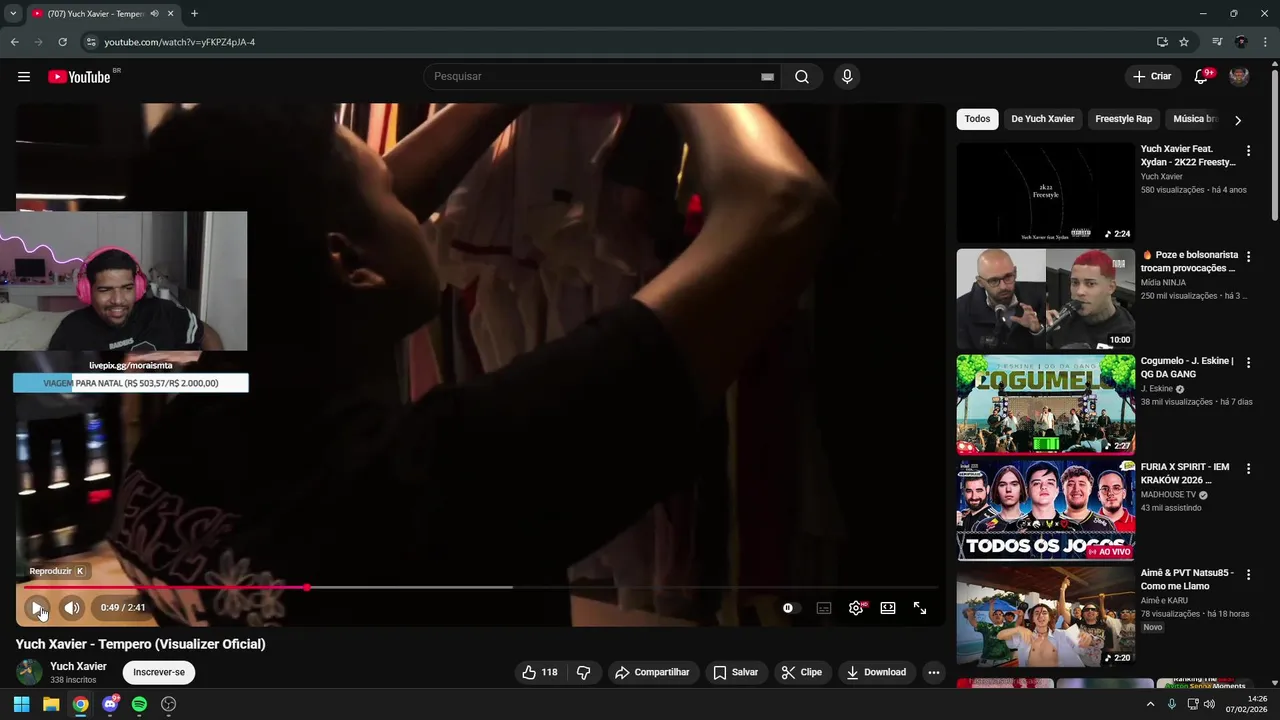Start voice search with microphone icon
The image size is (1280, 720).
point(847,77)
